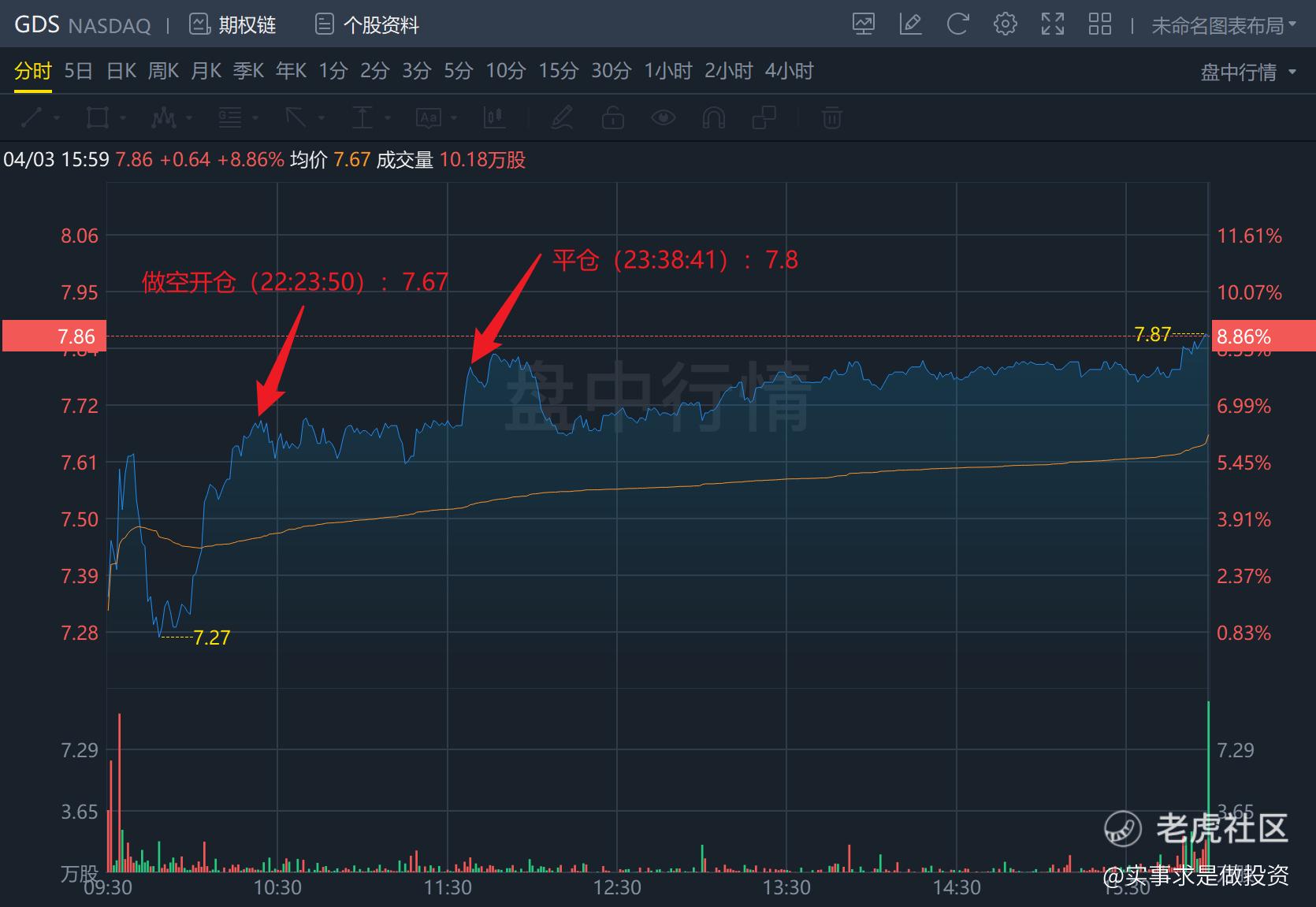1316x907 pixels.
Task: Select the 4小时 interval
Action: pyautogui.click(x=790, y=72)
